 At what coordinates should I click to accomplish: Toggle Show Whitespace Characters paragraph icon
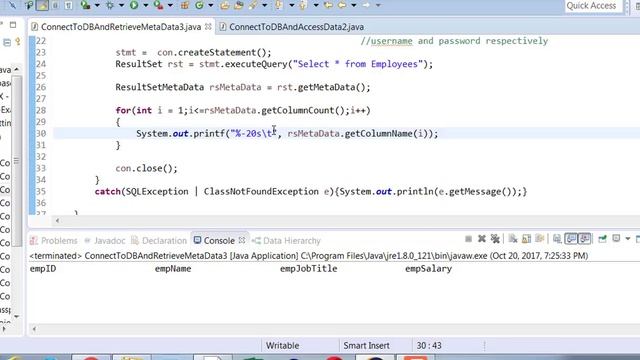(68, 5)
